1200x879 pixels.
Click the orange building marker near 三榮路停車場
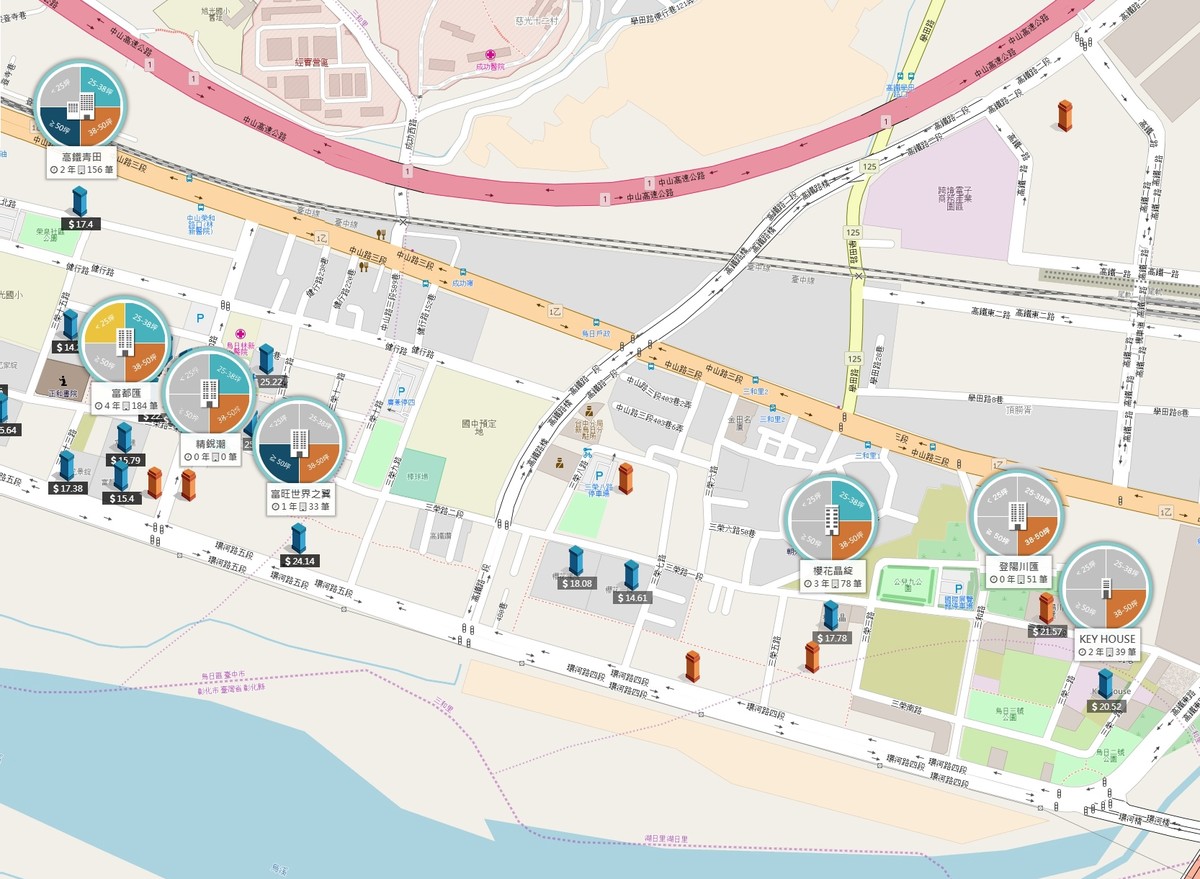pos(626,478)
